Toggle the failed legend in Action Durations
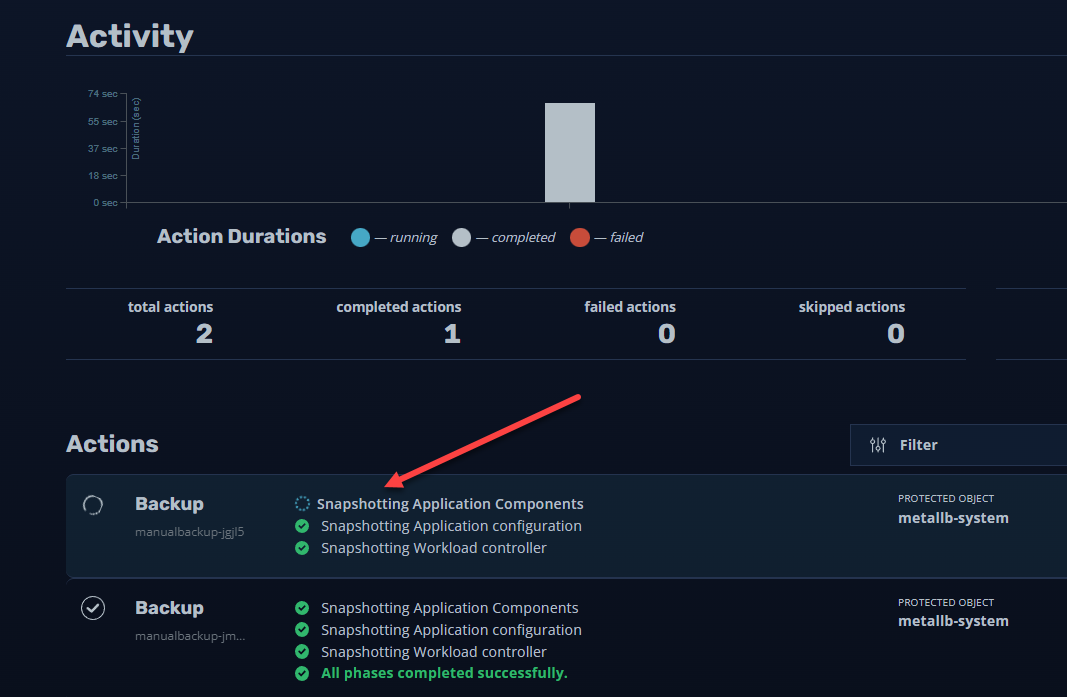This screenshot has width=1067, height=697. [x=606, y=238]
